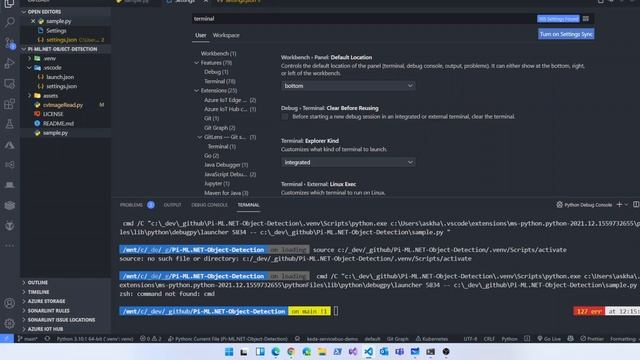Open Outlook from the taskbar
This screenshot has height=360, width=640.
(384, 352)
